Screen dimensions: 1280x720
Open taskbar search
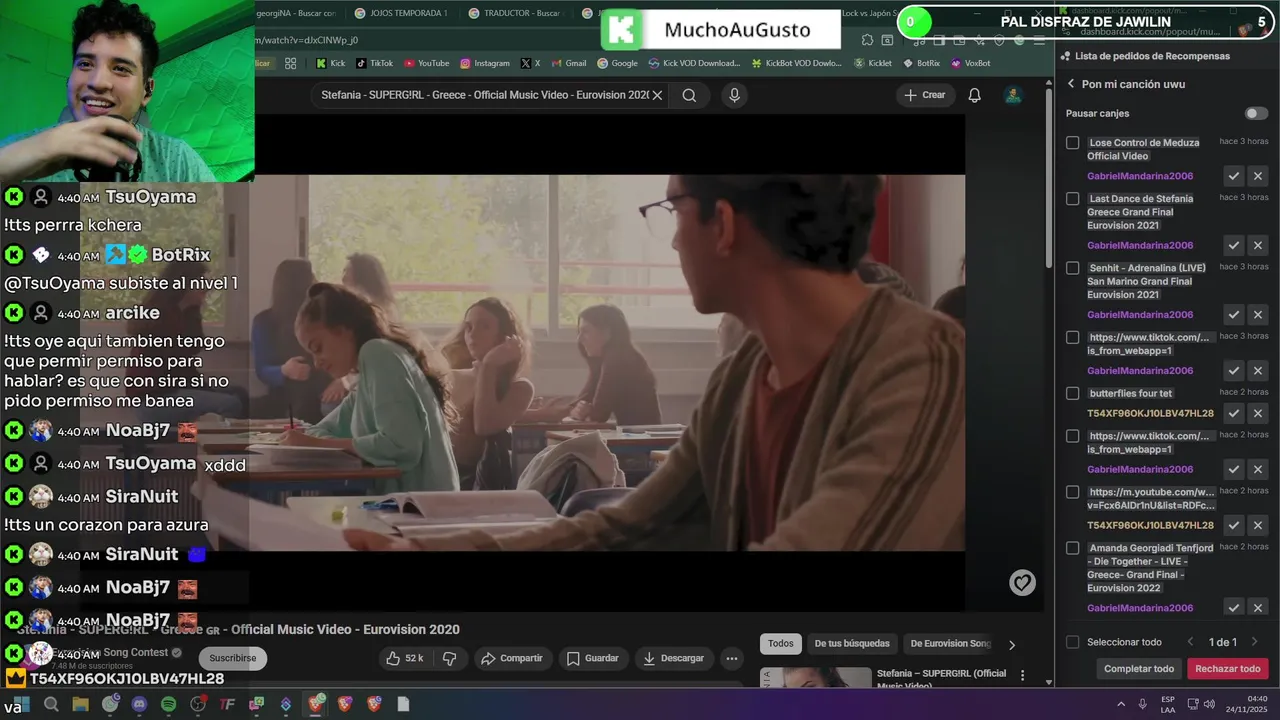click(51, 704)
